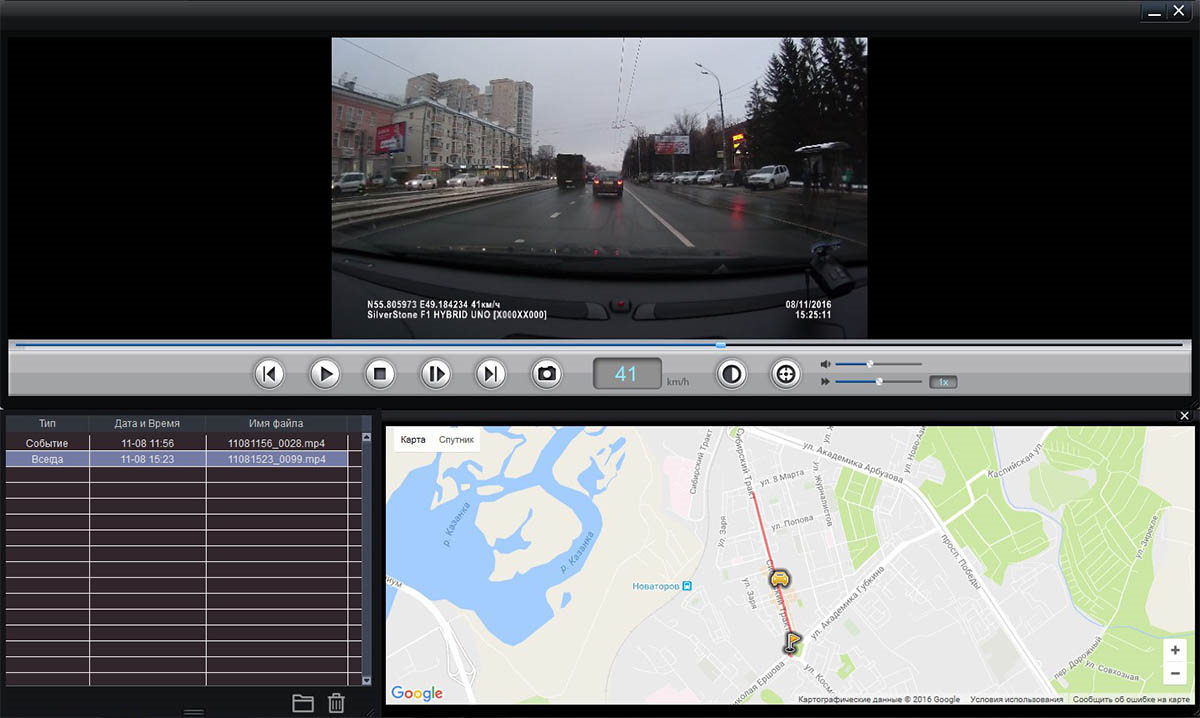
Task: Click the Новаторов station marker
Action: click(685, 586)
